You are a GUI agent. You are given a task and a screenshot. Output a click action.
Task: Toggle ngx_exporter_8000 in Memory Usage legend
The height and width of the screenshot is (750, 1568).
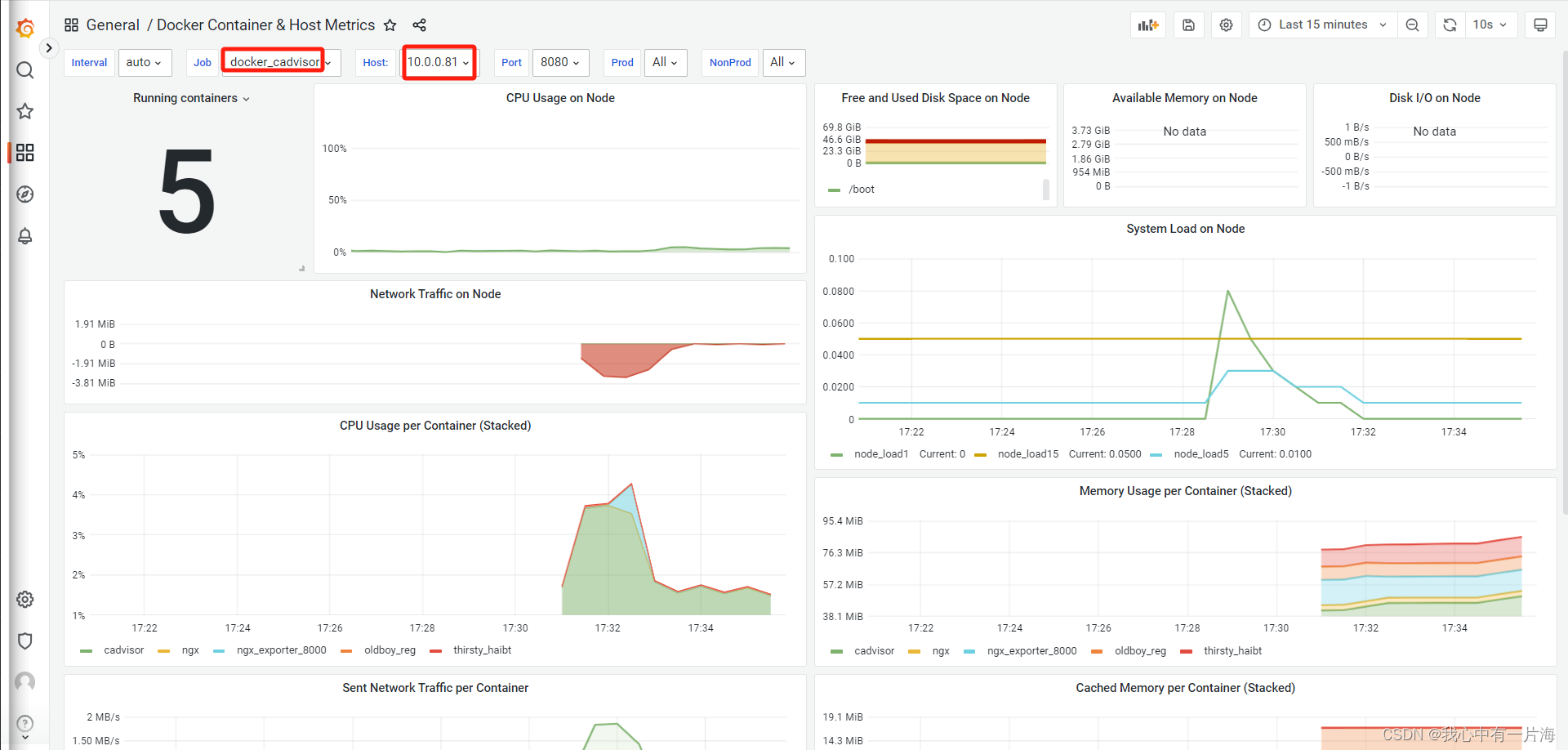pyautogui.click(x=1032, y=651)
